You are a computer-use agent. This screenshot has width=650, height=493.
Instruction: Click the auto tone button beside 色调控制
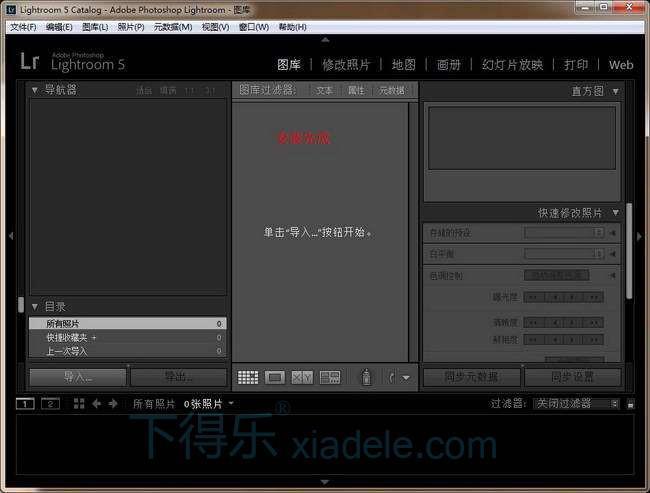pyautogui.click(x=556, y=275)
